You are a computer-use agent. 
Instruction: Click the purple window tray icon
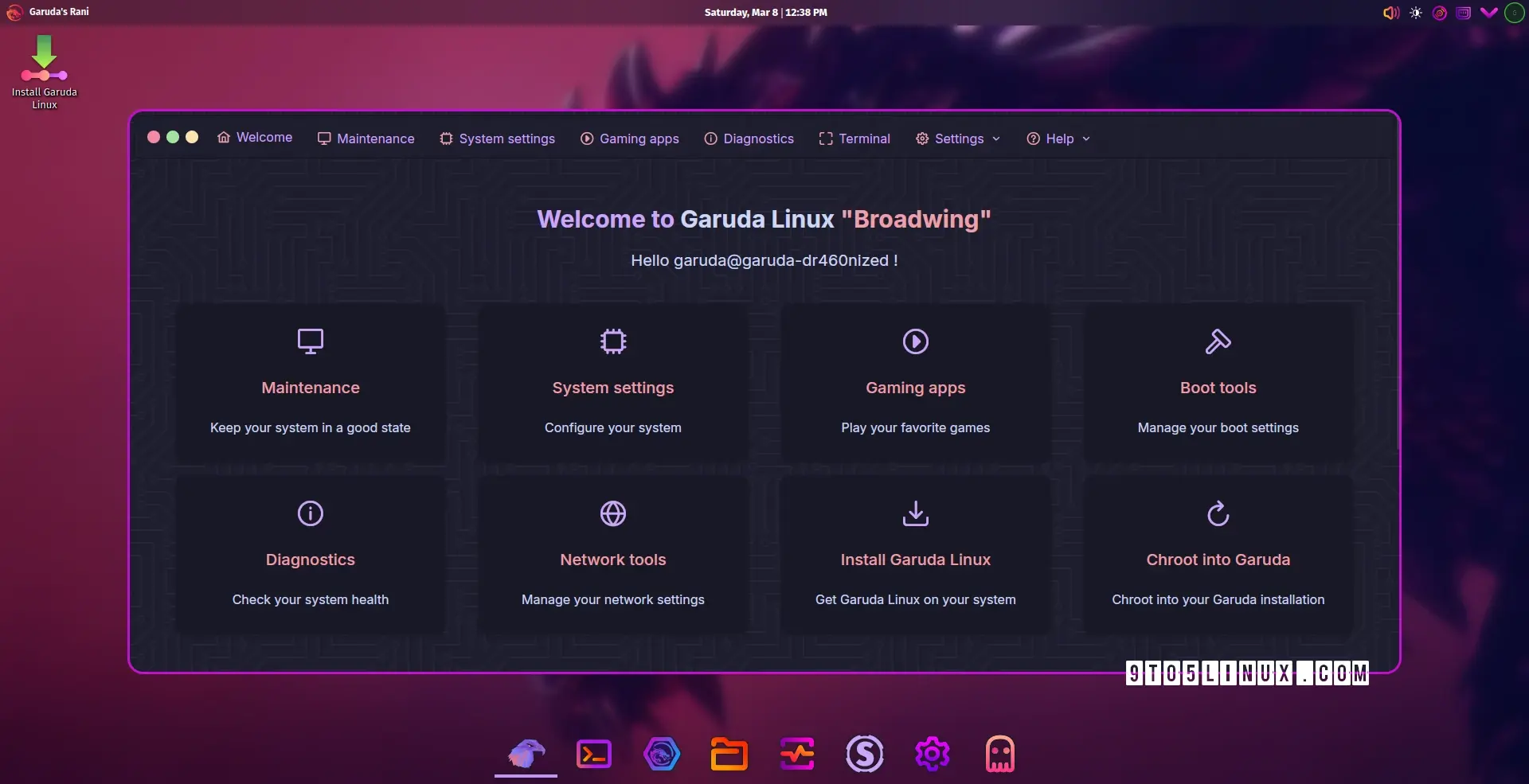[x=1464, y=13]
